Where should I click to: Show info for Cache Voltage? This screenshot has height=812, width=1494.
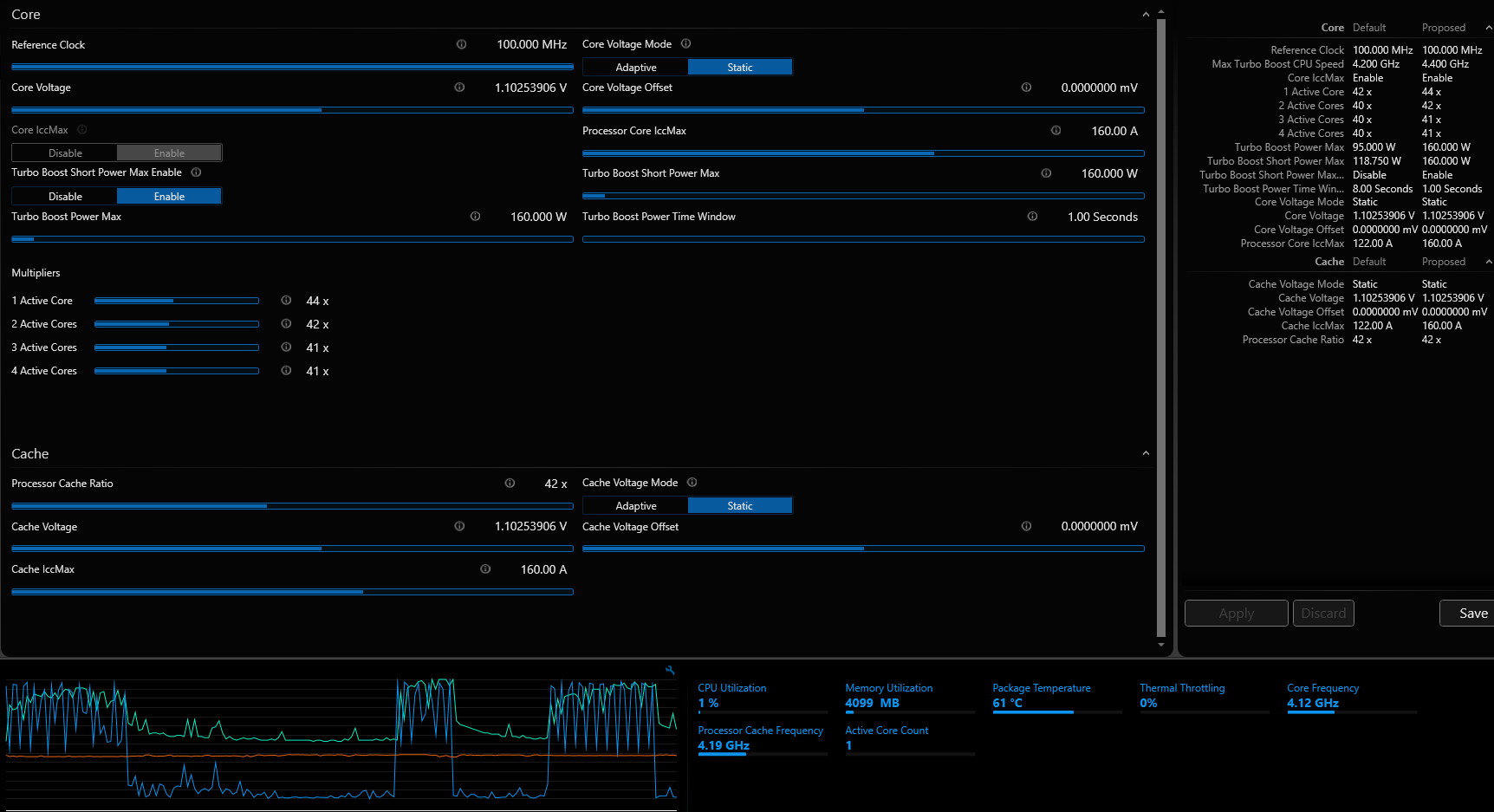click(459, 526)
